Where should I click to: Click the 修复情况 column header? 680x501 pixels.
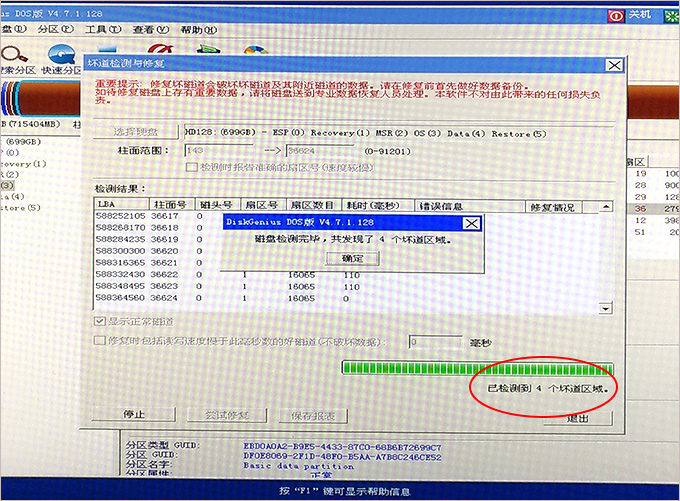554,207
